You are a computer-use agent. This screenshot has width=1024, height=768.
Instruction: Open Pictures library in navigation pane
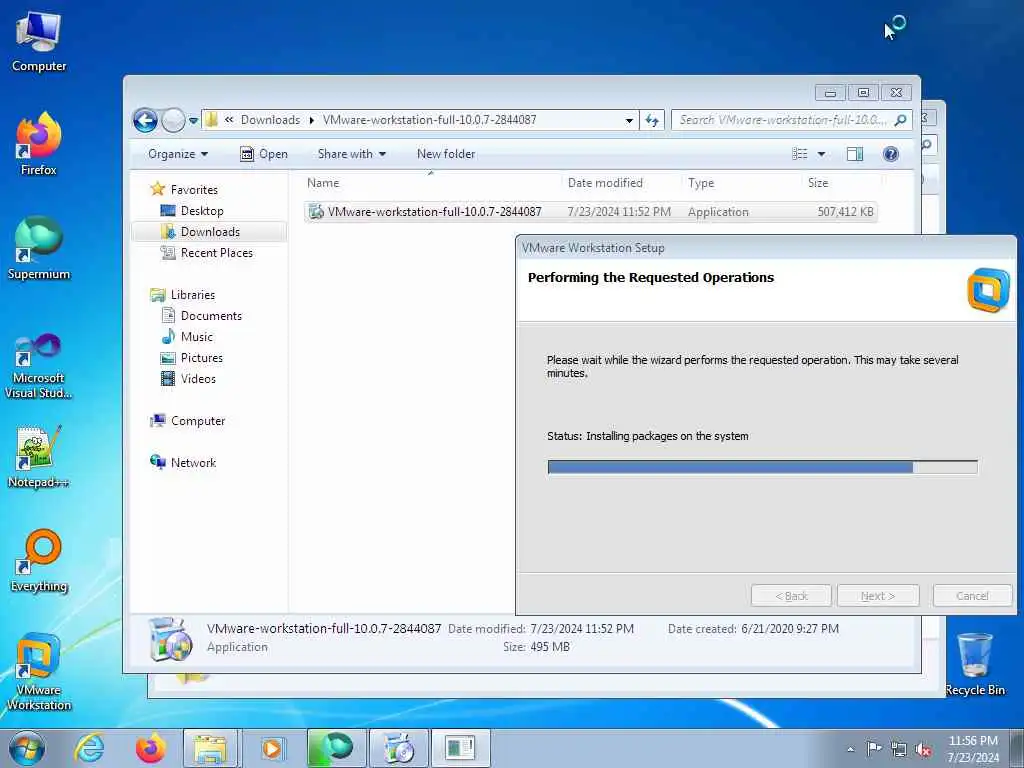202,358
